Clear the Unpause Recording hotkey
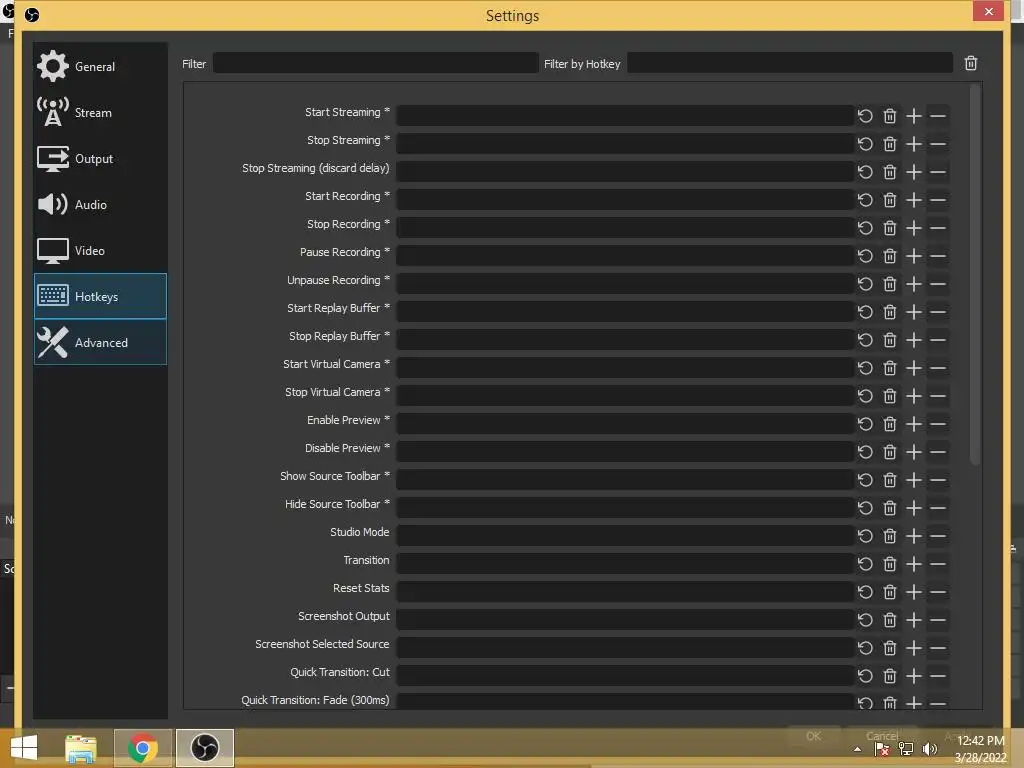The height and width of the screenshot is (768, 1024). click(889, 284)
